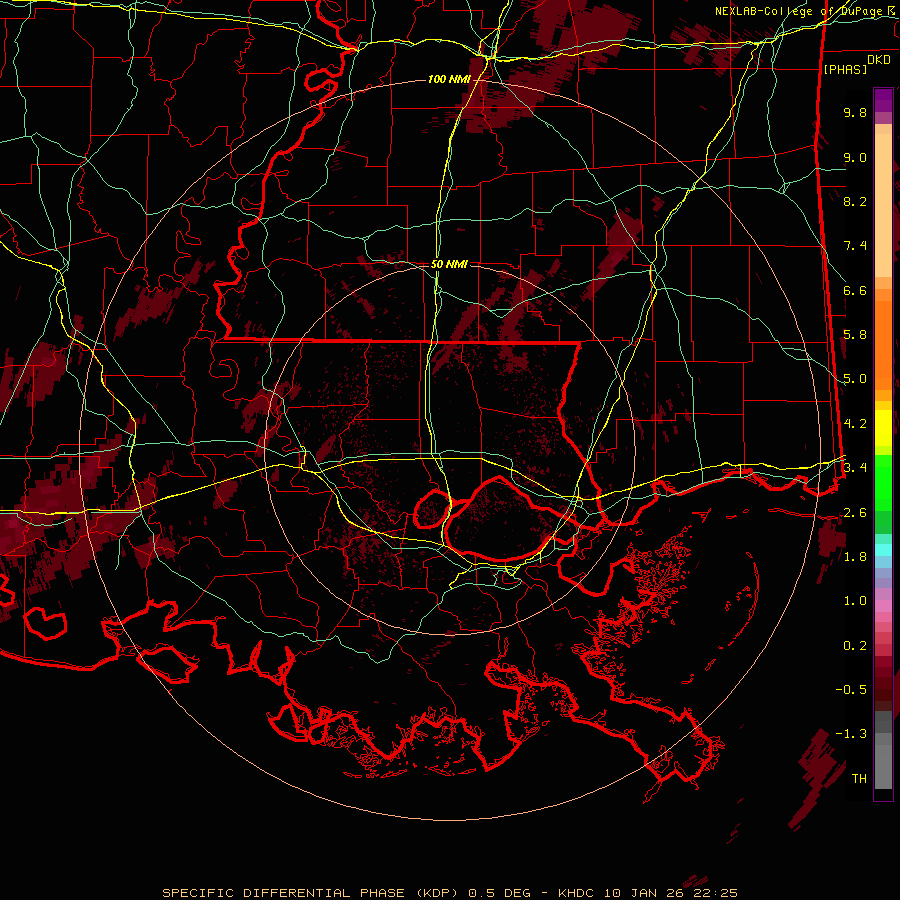Click the 100 NMI range ring label
This screenshot has height=900, width=900.
click(448, 79)
